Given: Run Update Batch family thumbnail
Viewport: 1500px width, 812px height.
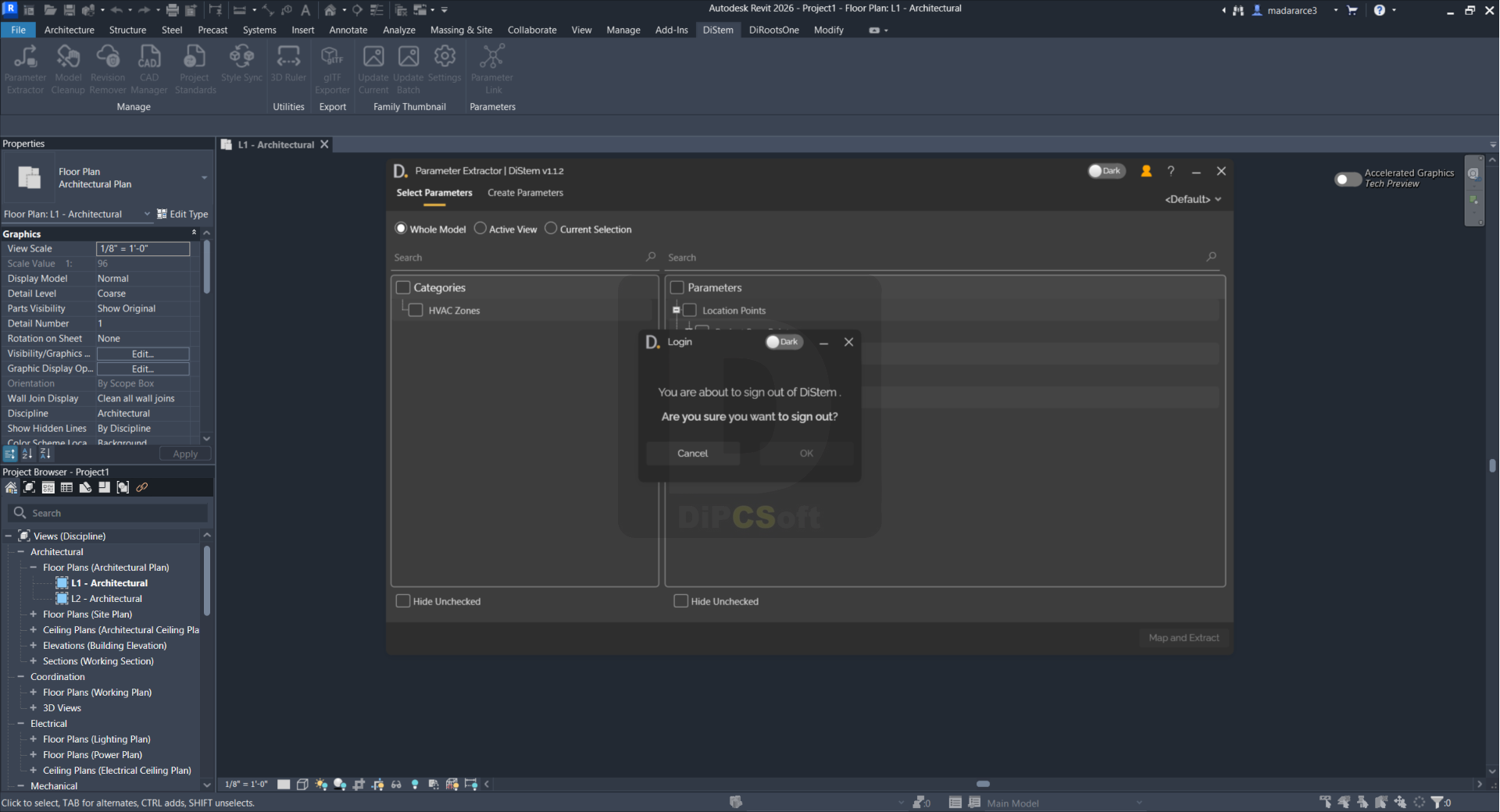Looking at the screenshot, I should tap(408, 69).
